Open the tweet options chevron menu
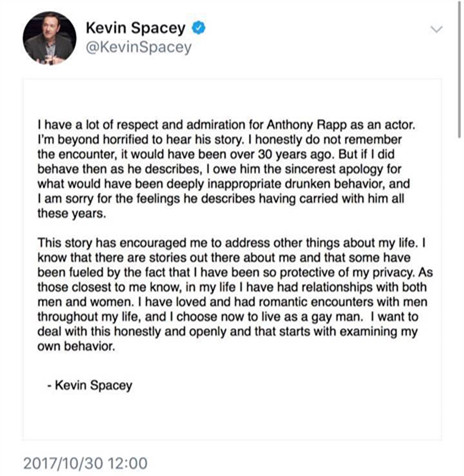 pyautogui.click(x=436, y=29)
